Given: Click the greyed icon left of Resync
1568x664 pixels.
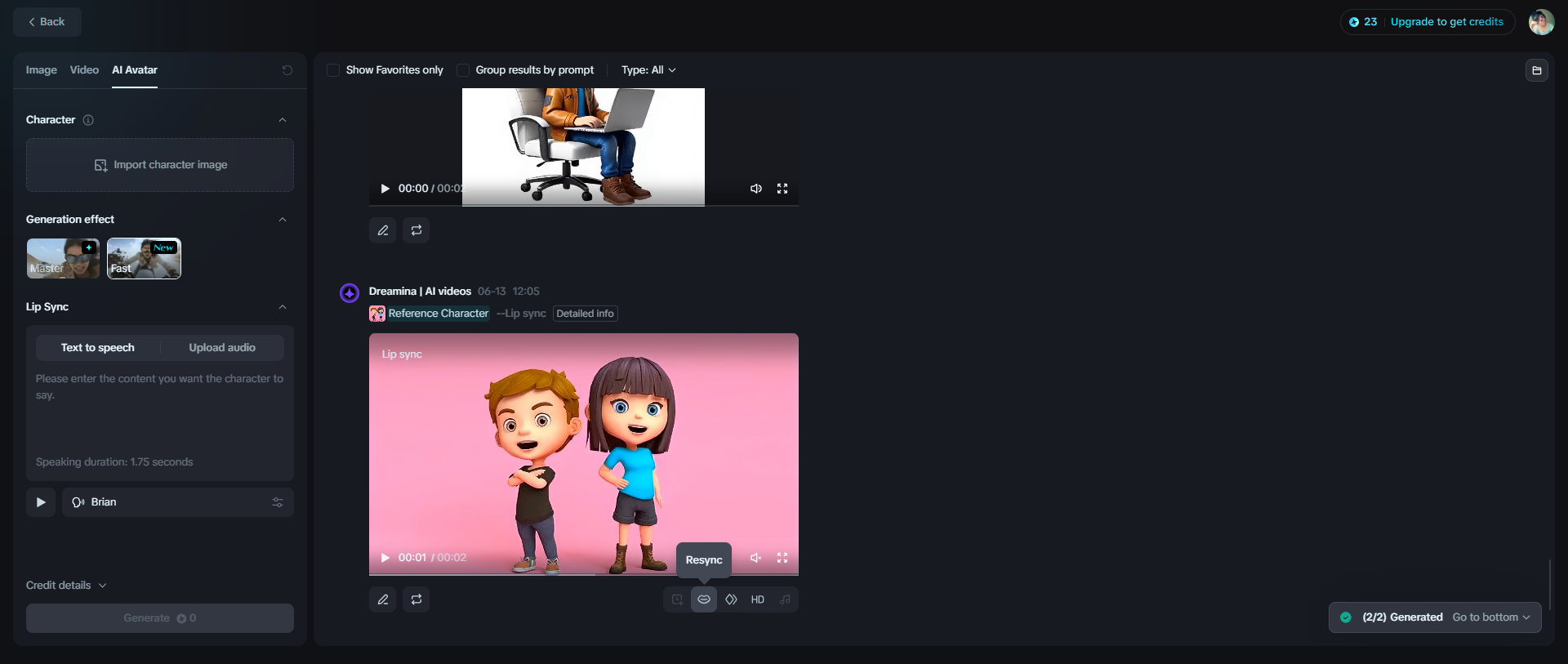Looking at the screenshot, I should click(x=677, y=599).
